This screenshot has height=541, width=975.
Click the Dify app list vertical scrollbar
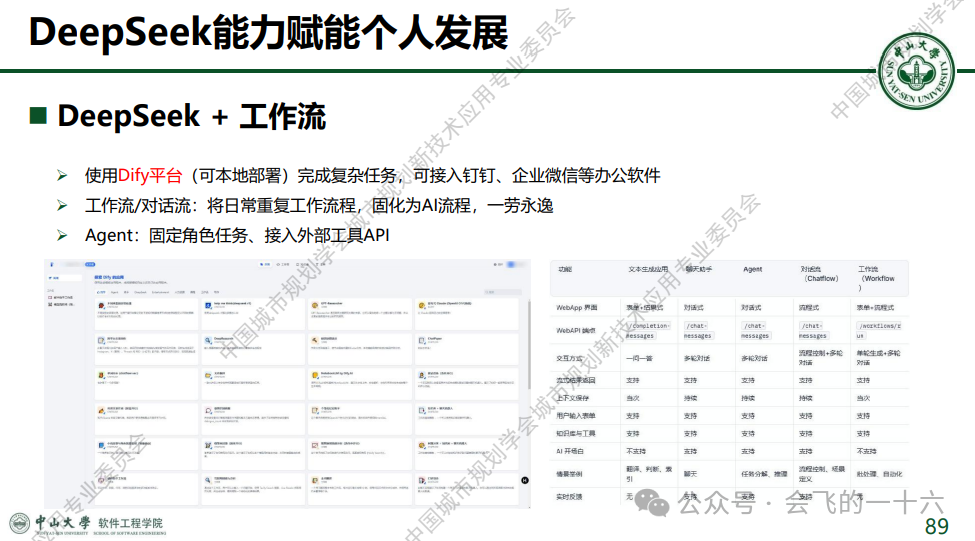[529, 345]
